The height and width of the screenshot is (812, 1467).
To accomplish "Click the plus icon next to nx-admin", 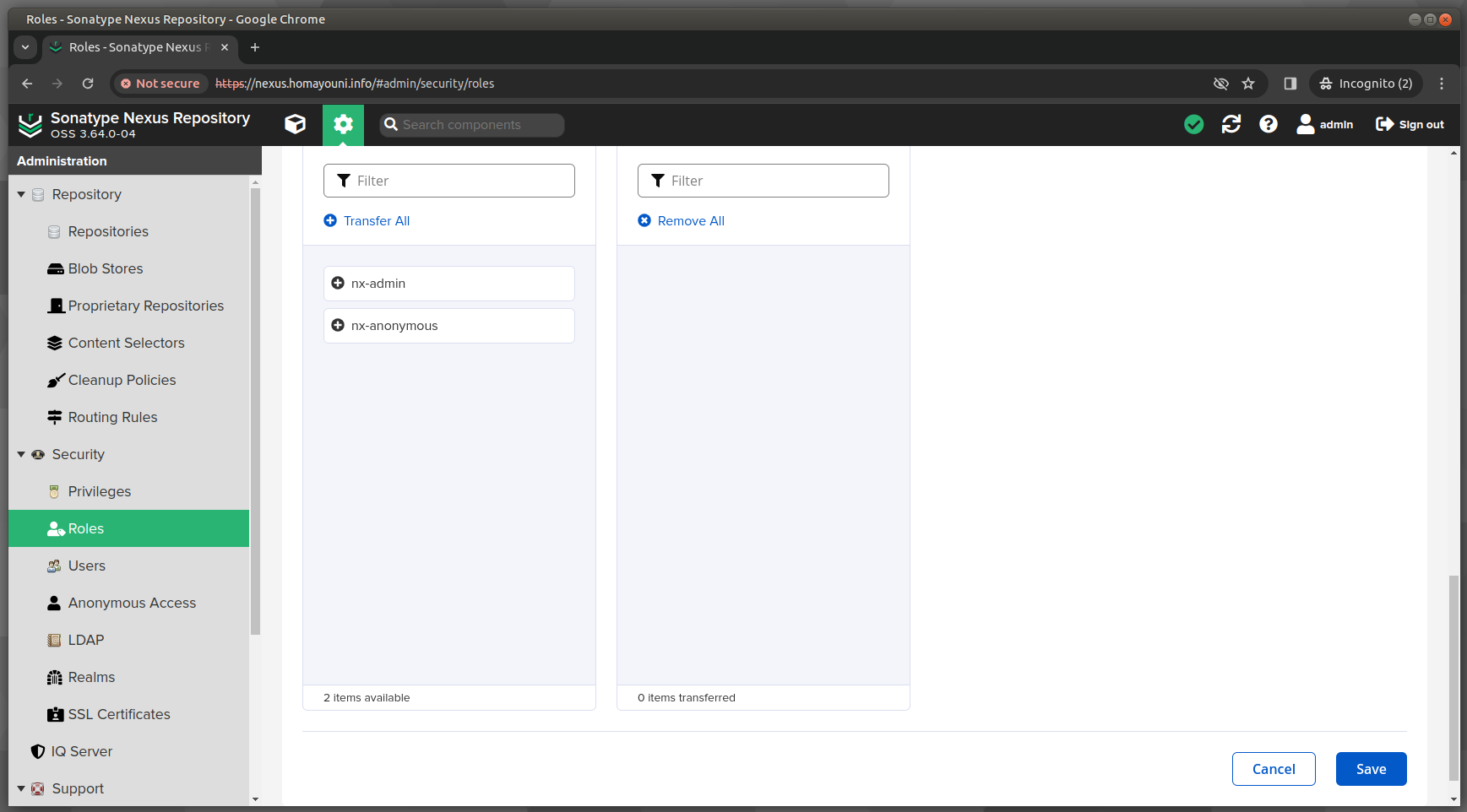I will [x=338, y=284].
